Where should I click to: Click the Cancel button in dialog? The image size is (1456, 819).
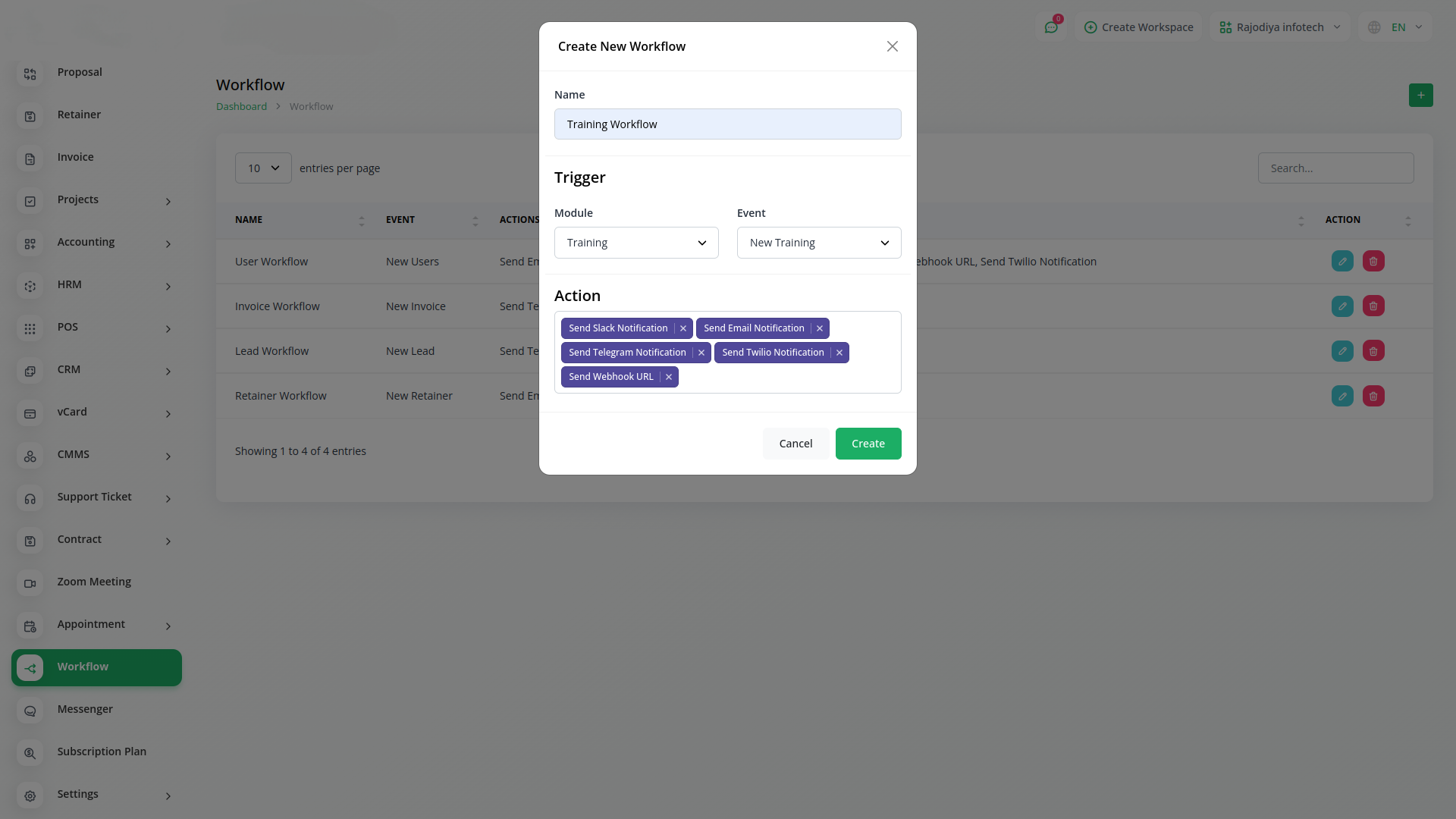point(795,444)
